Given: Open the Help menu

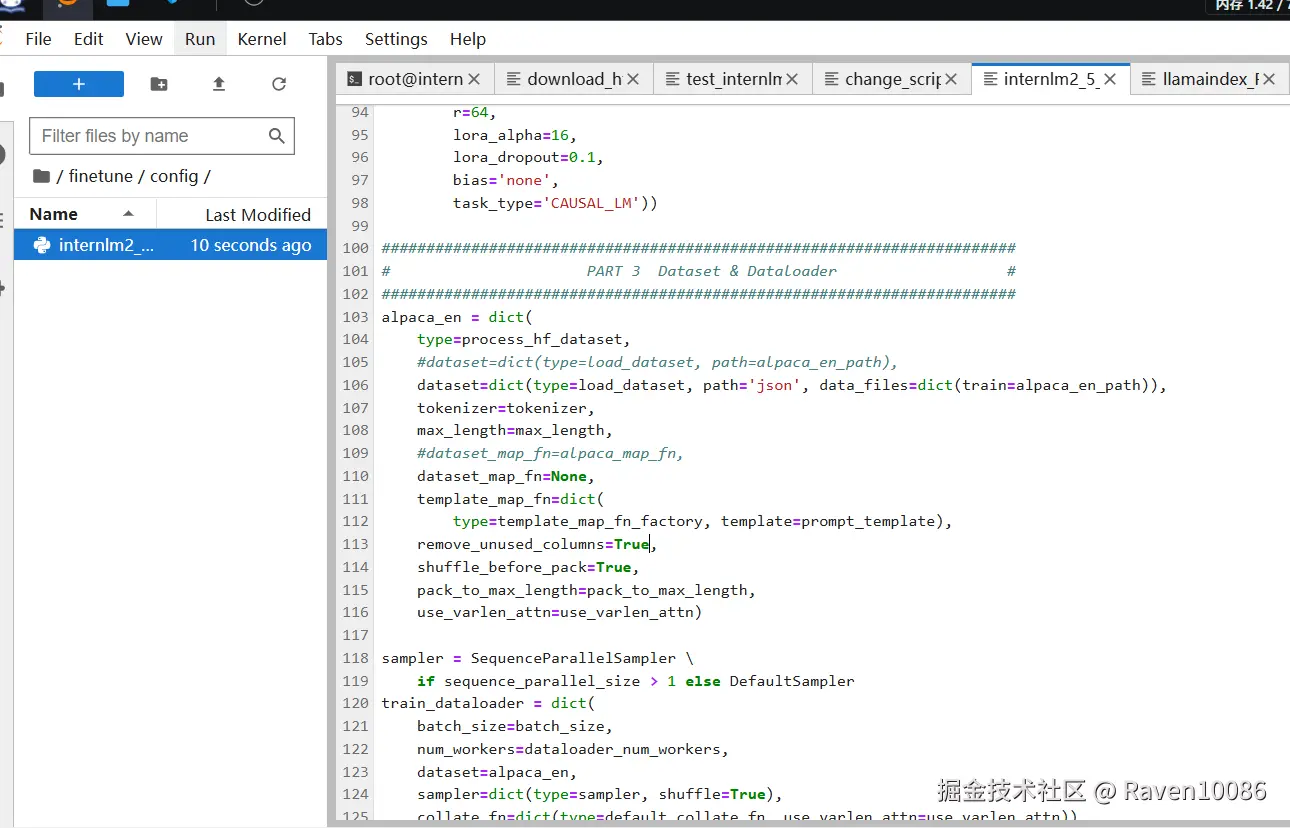Looking at the screenshot, I should tap(468, 39).
